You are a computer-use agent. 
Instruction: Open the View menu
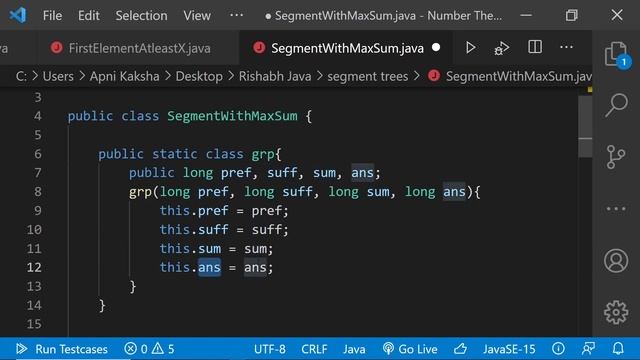tap(197, 16)
